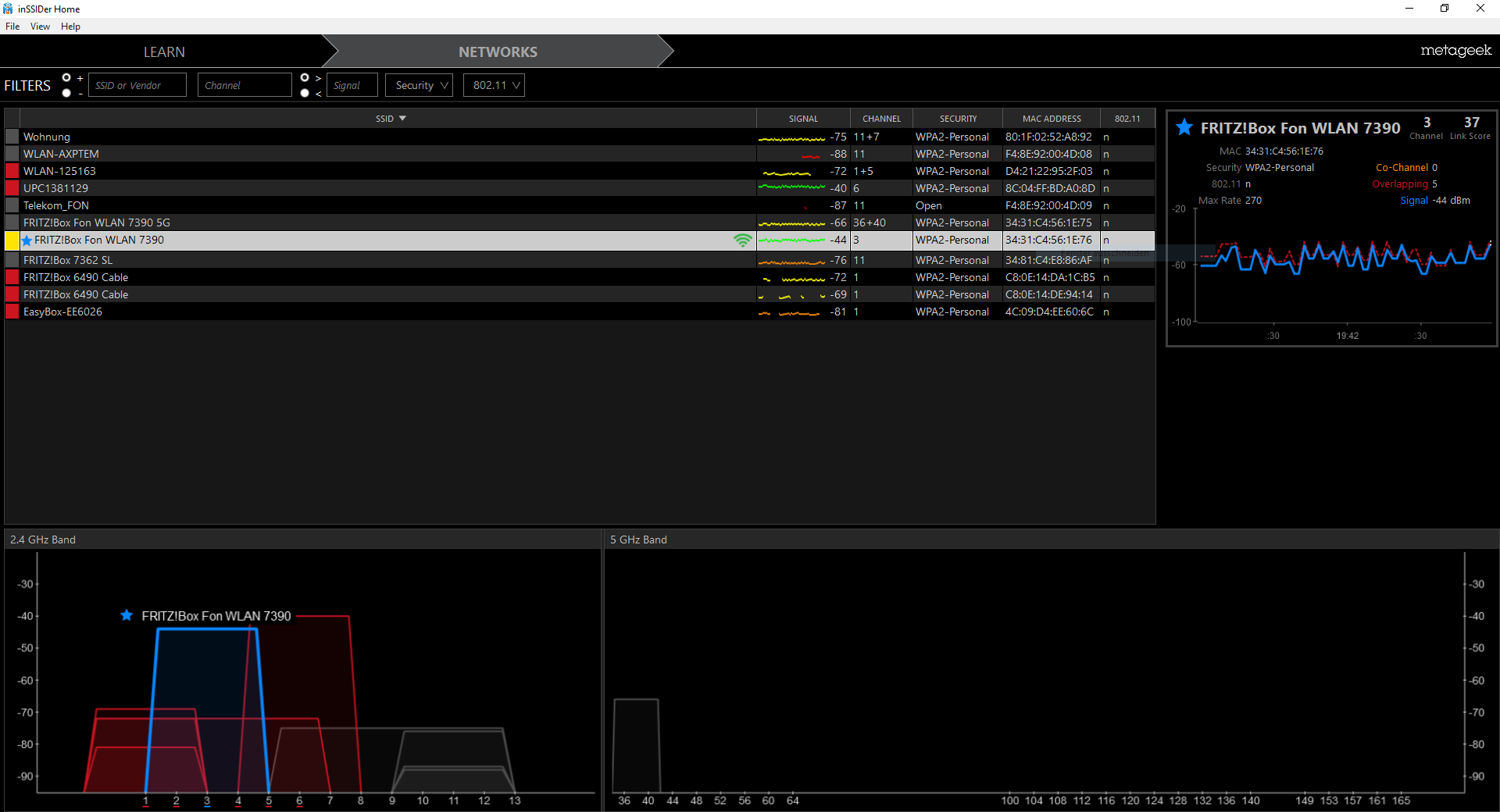This screenshot has width=1500, height=812.
Task: Click the Overlapping label in details panel
Action: point(1400,184)
